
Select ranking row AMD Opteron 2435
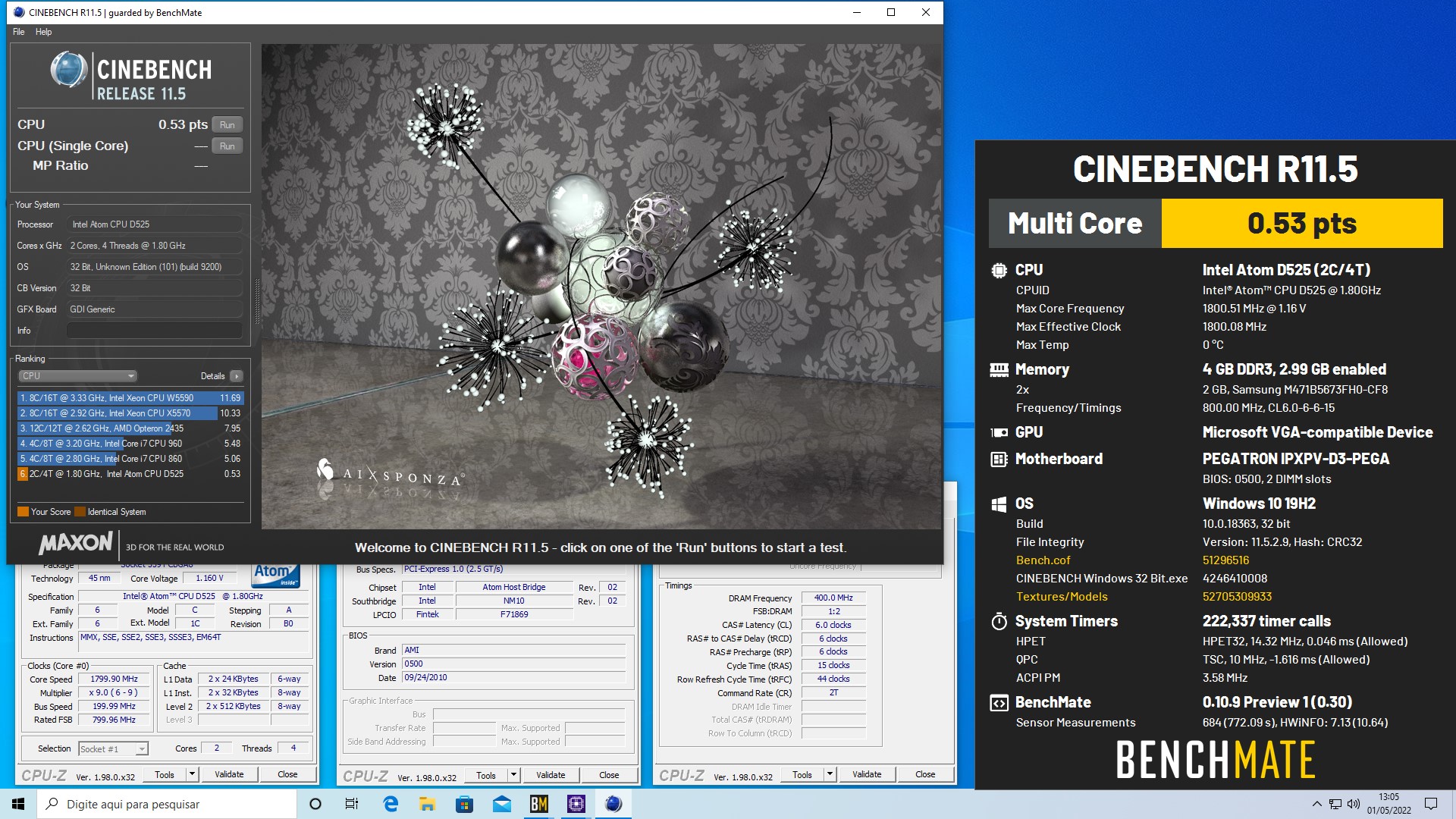pos(130,428)
